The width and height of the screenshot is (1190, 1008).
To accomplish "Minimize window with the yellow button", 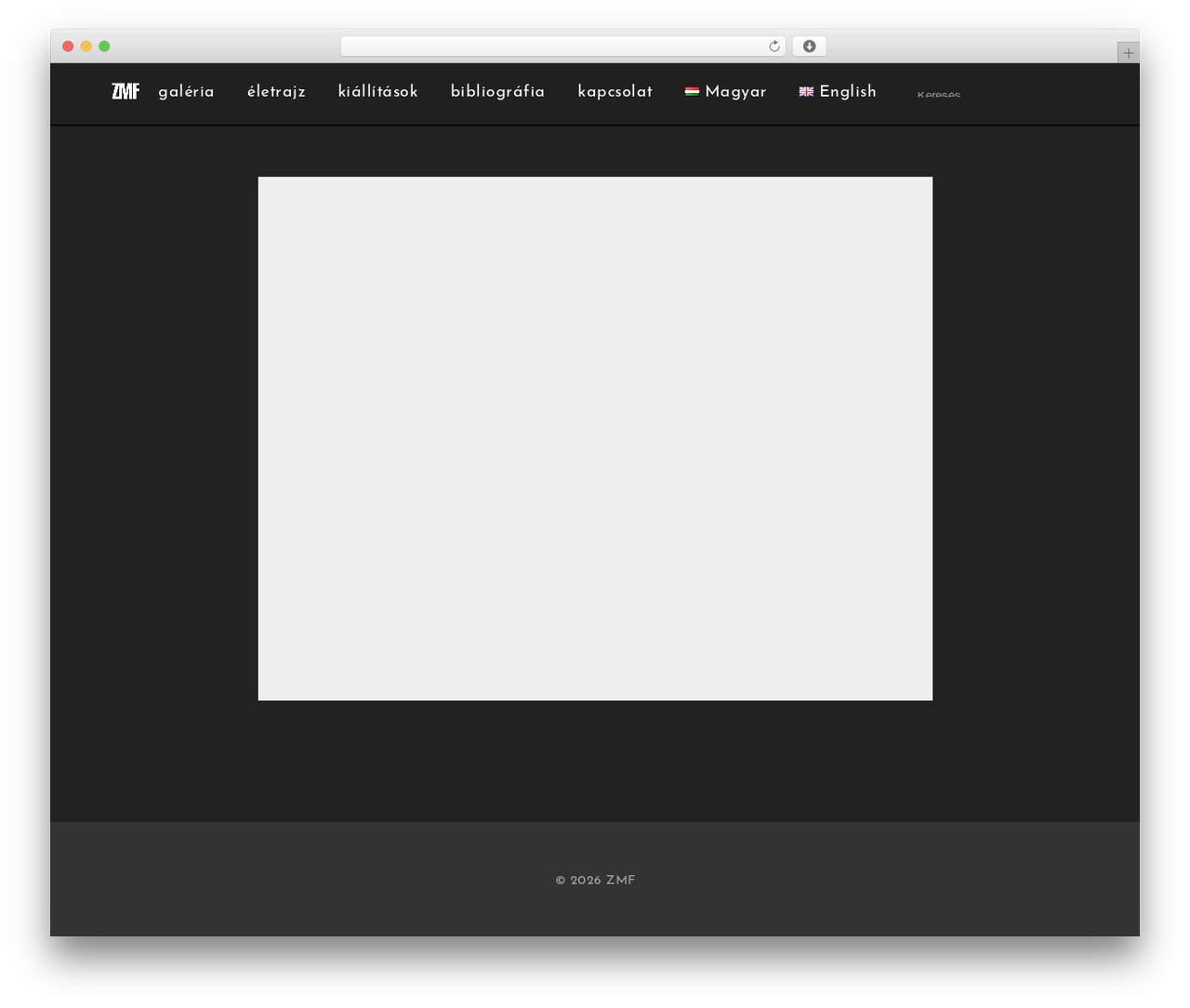I will (86, 46).
